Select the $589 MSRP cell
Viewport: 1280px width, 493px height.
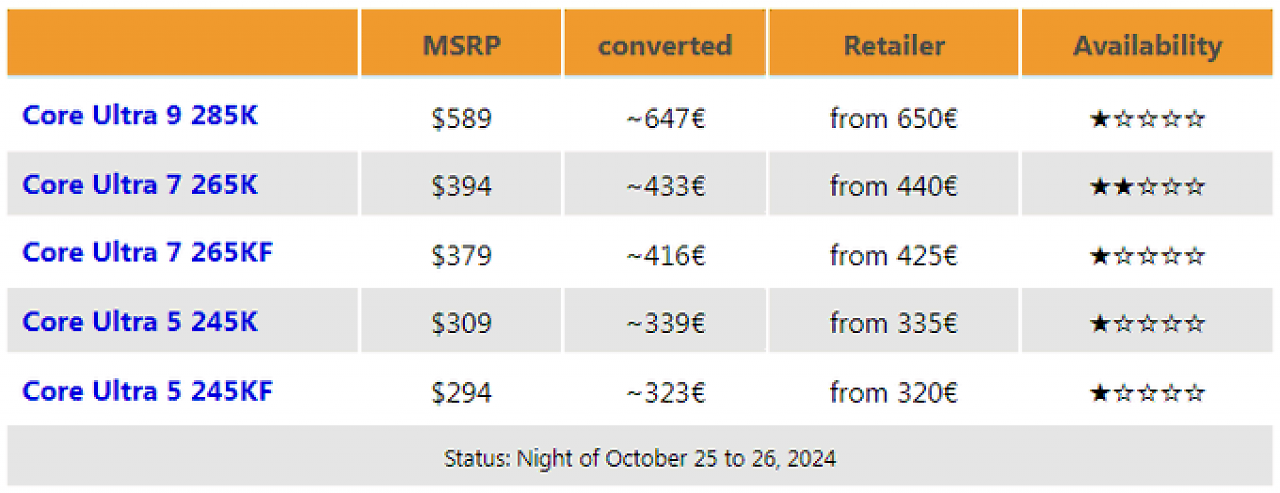461,119
